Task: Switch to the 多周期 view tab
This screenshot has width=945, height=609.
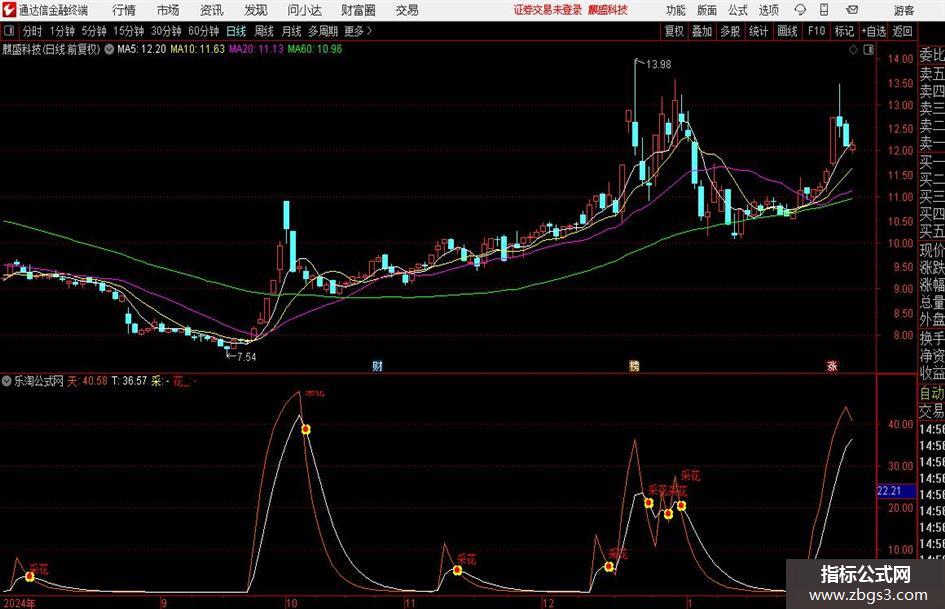Action: coord(323,31)
